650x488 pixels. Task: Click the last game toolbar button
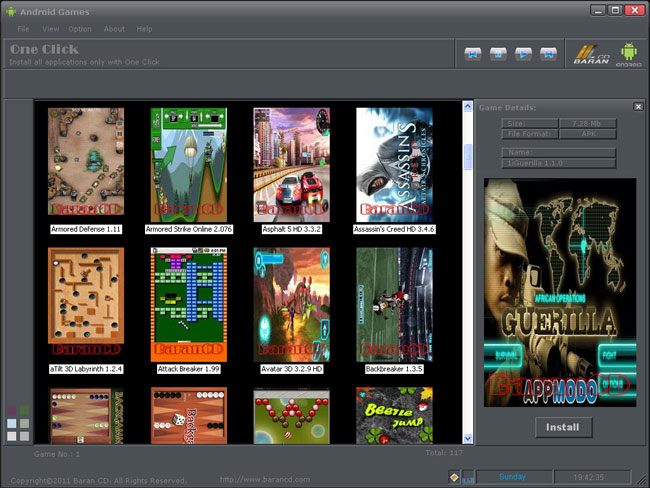(548, 54)
